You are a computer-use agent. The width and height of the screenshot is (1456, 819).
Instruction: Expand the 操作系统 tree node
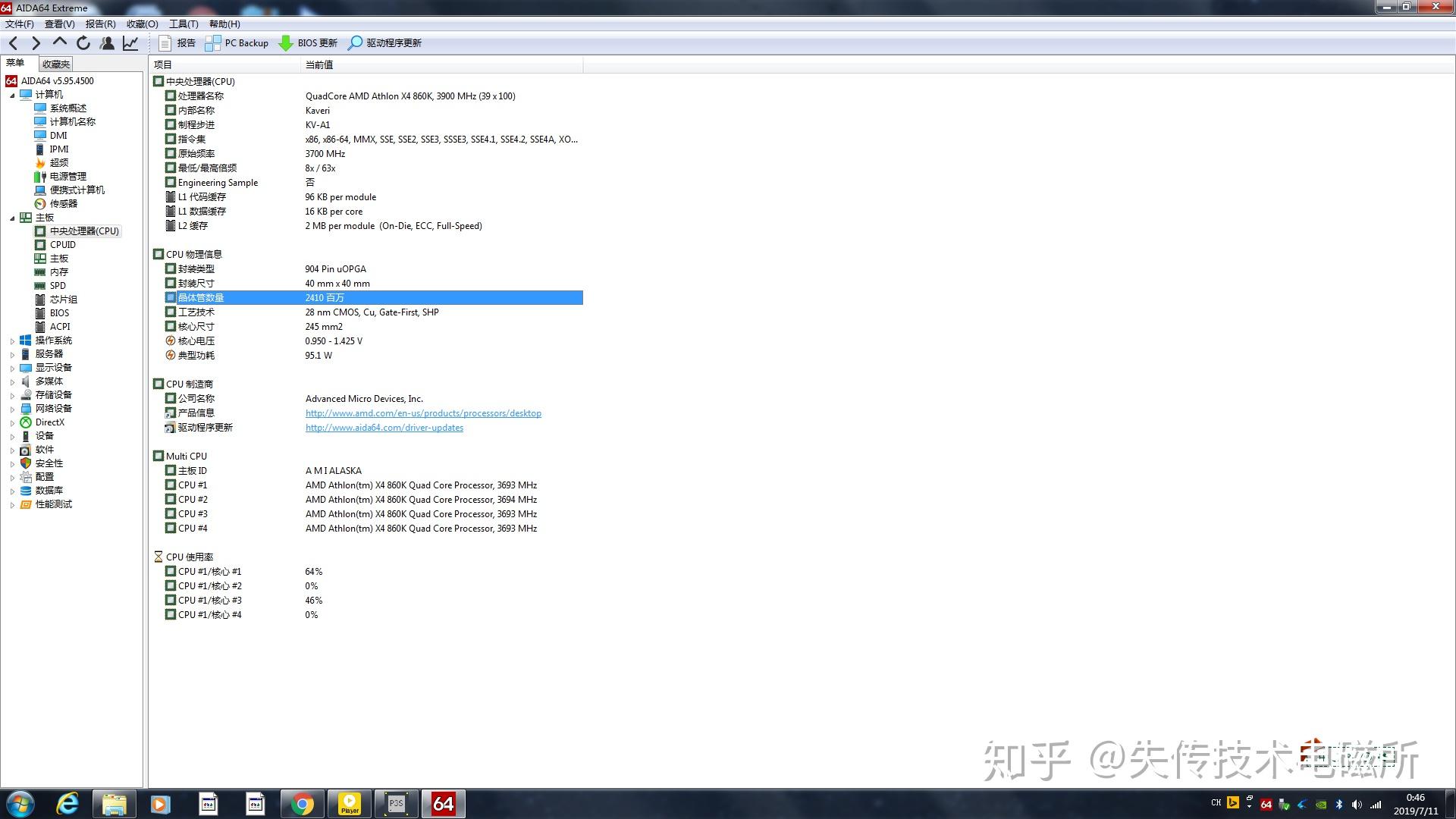(x=12, y=341)
